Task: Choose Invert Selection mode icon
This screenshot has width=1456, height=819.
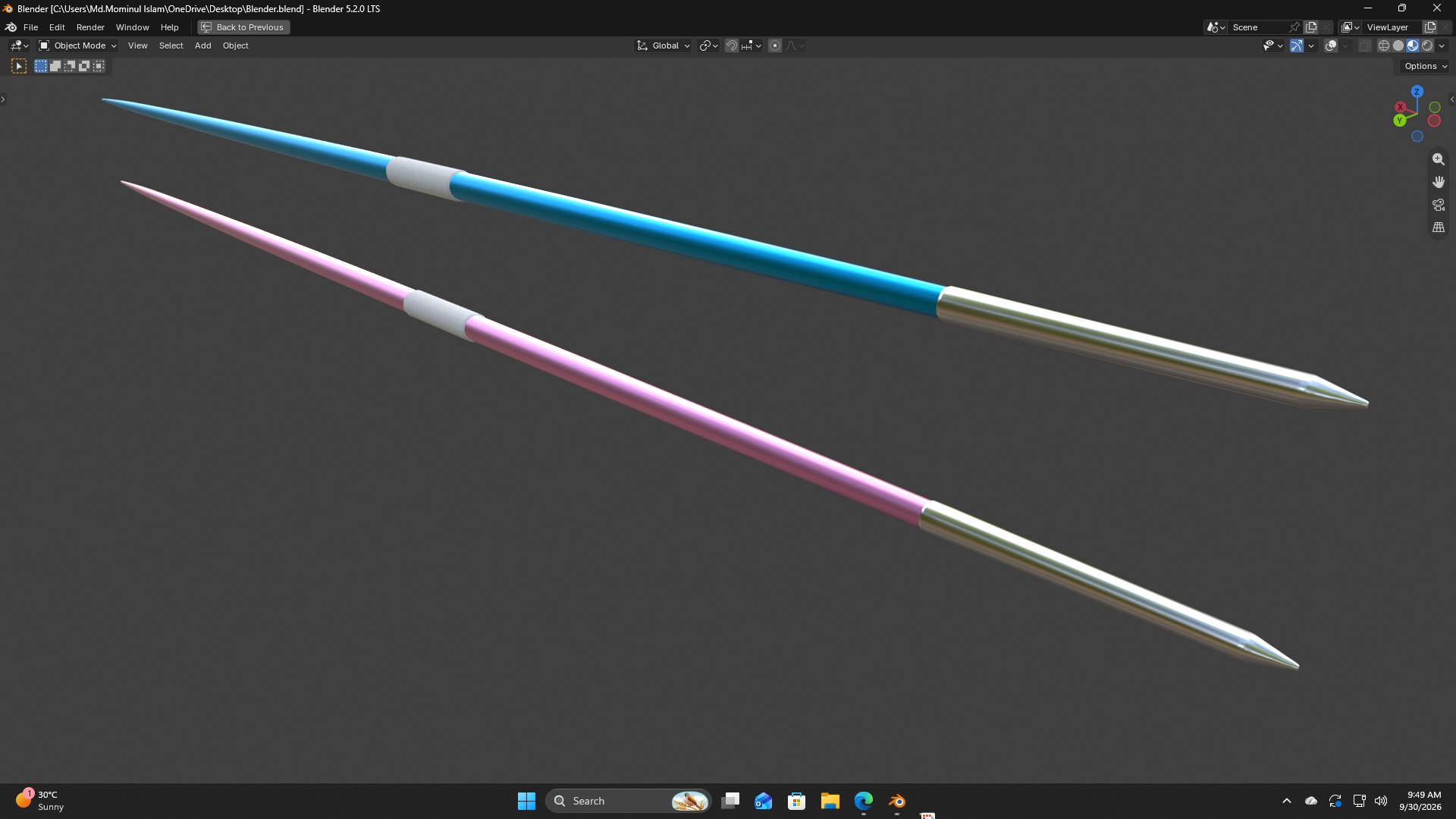Action: (84, 66)
